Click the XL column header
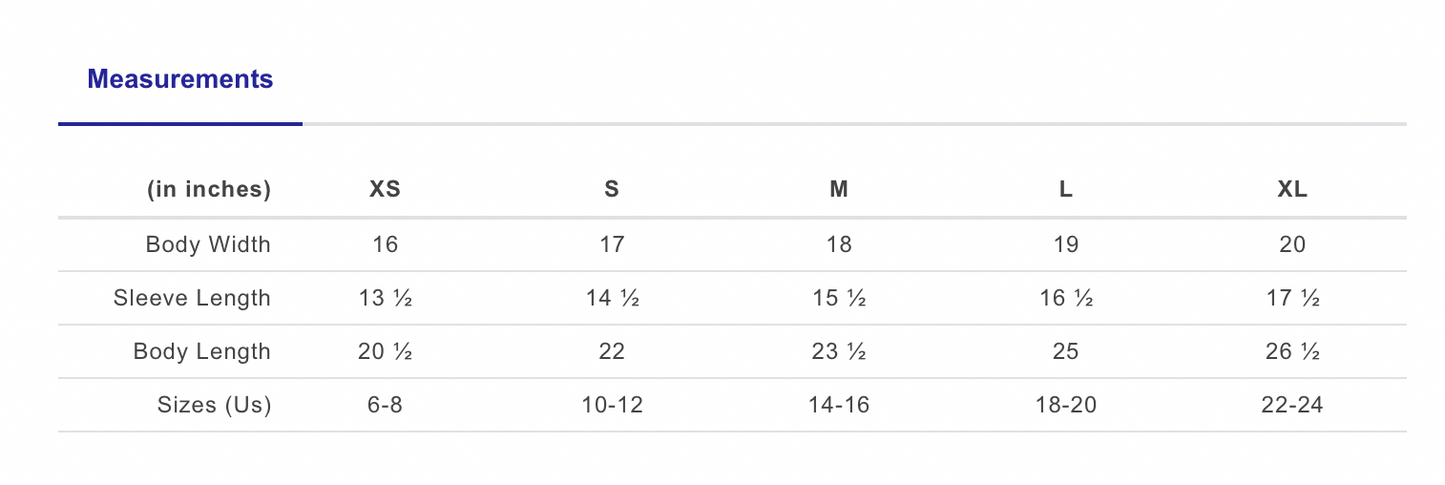 [x=1292, y=189]
